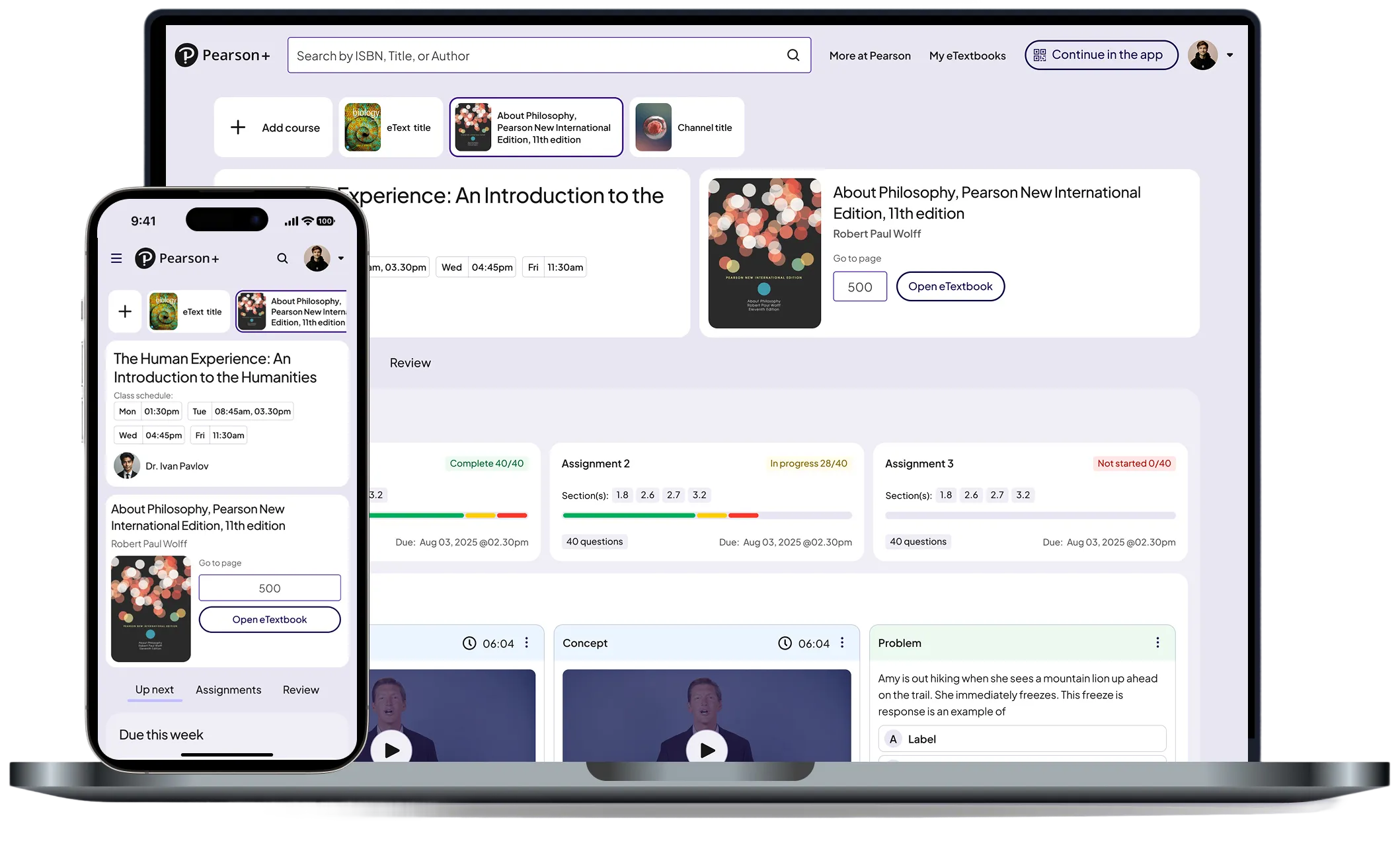Expand the desktop profile avatar dropdown arrow
The height and width of the screenshot is (847, 1400).
1229,55
